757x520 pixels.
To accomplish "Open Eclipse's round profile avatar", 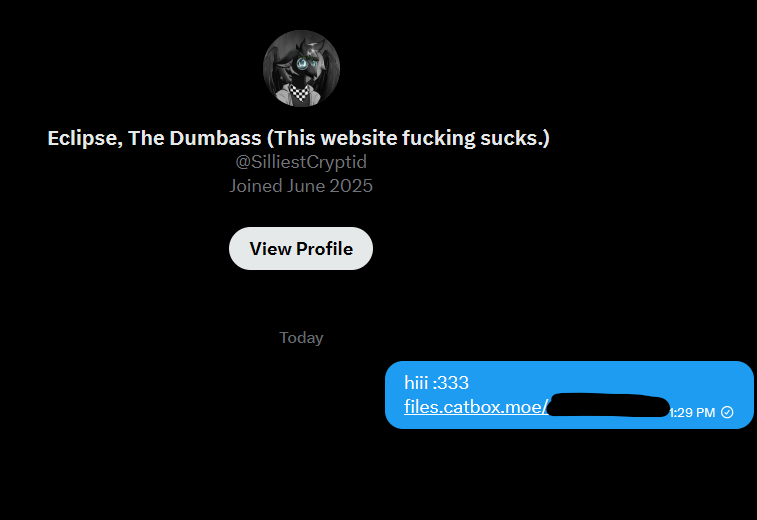I will [301, 68].
